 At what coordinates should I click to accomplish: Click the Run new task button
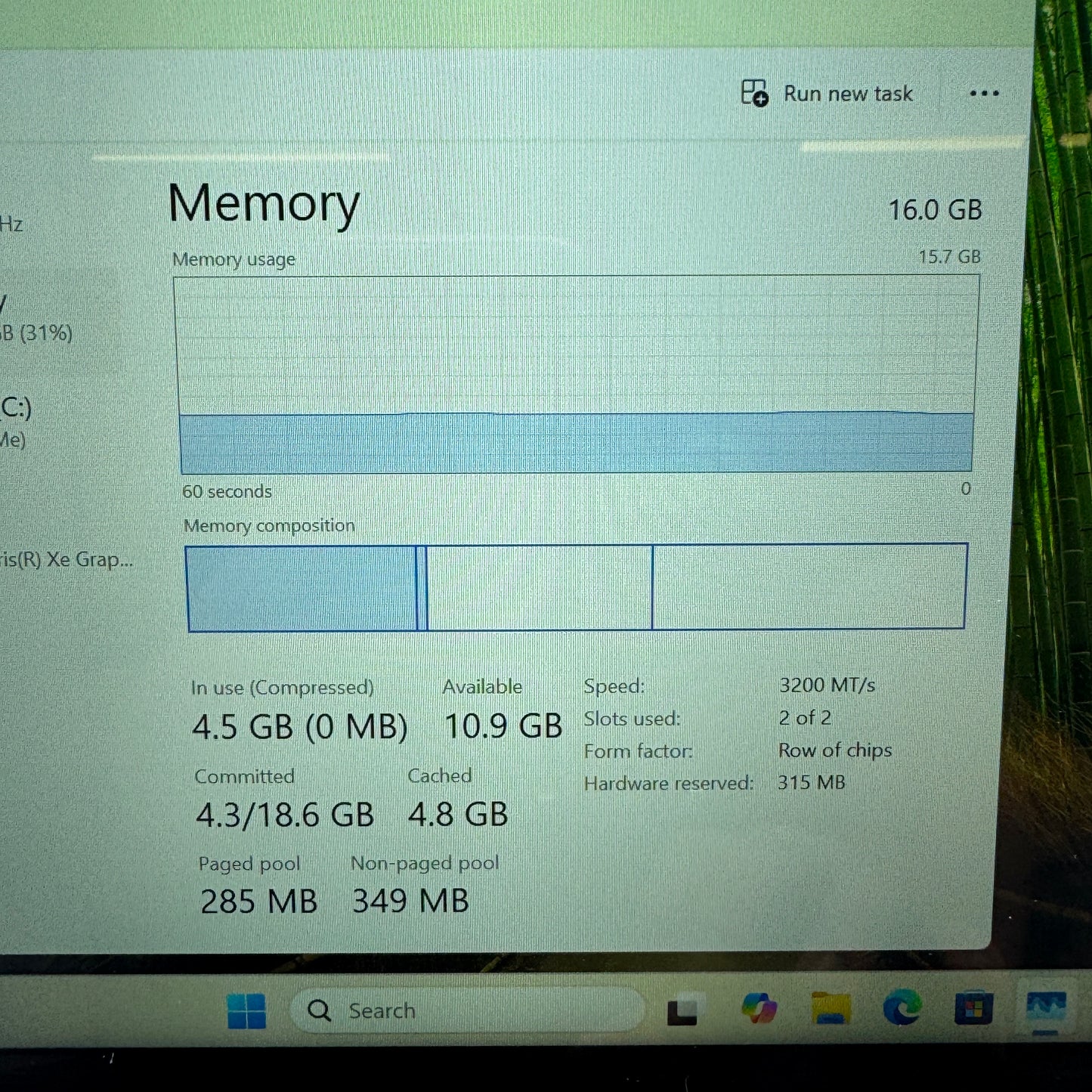tap(828, 93)
